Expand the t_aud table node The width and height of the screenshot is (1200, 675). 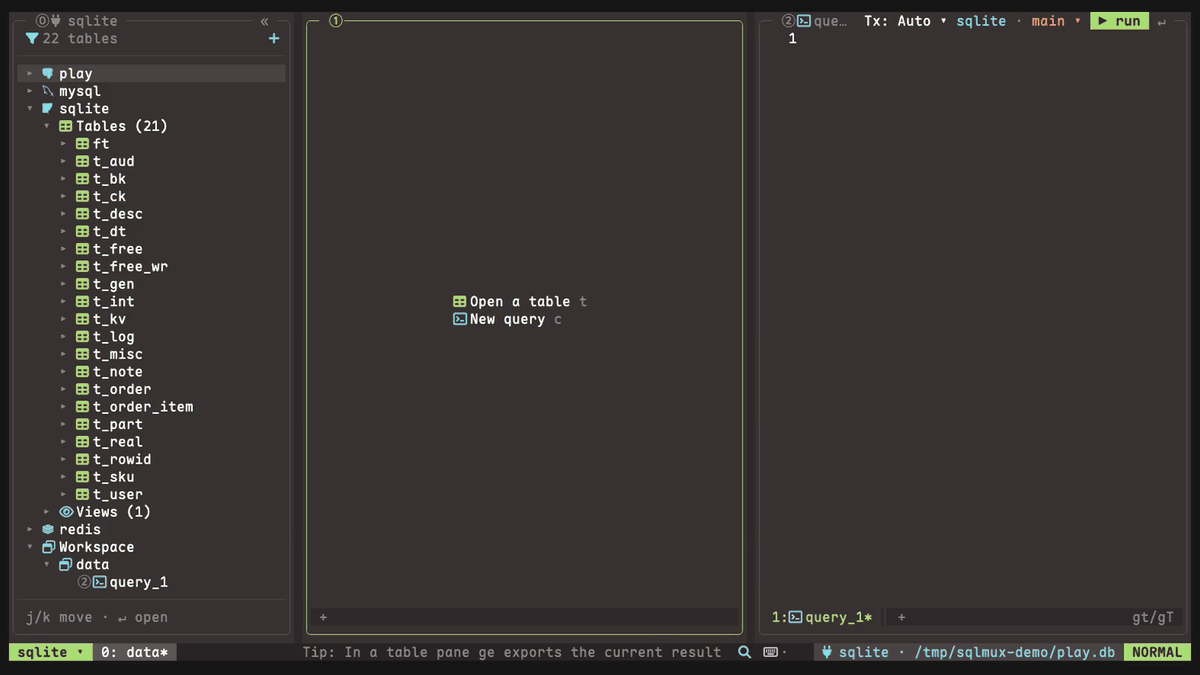tap(64, 162)
